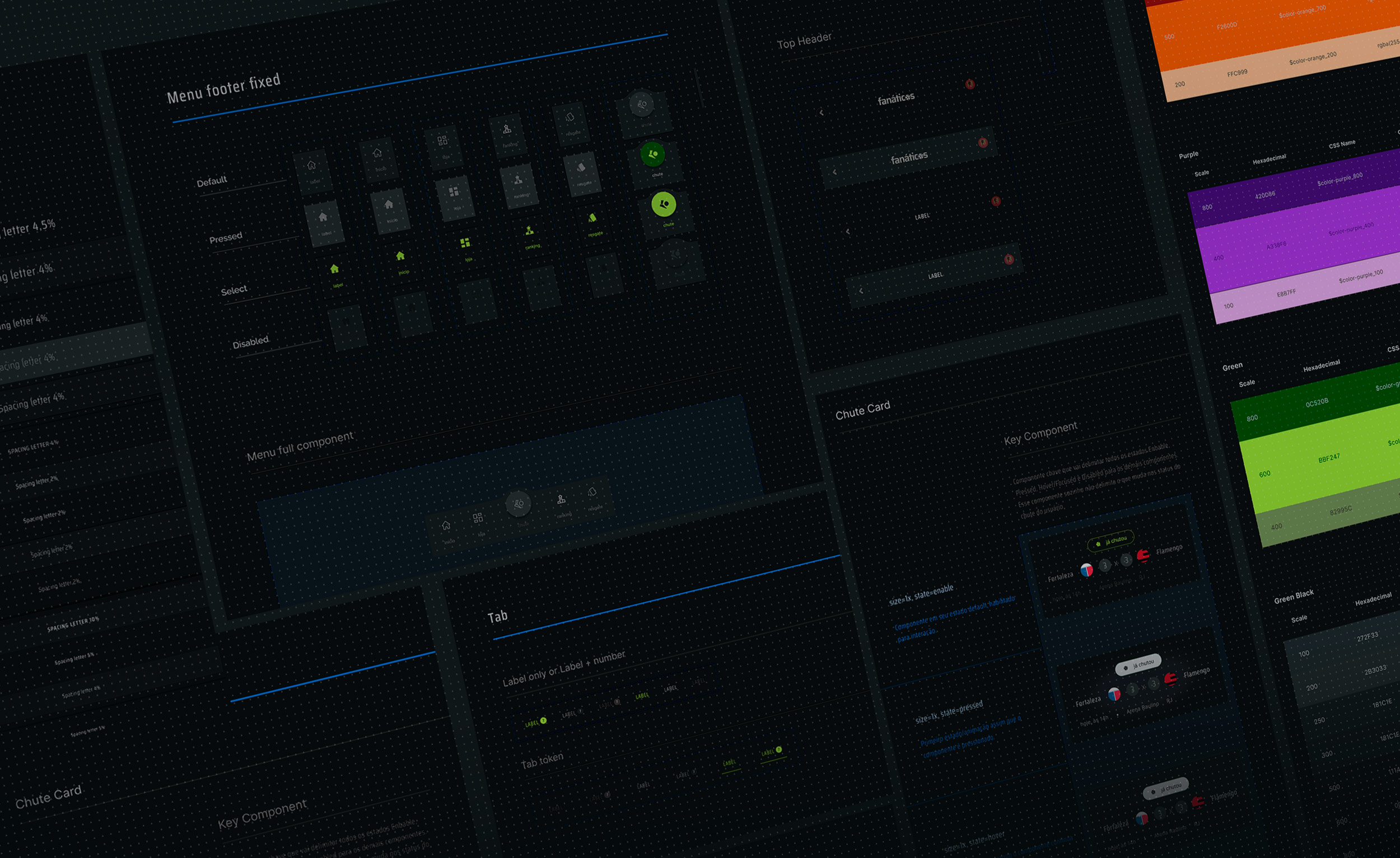Open red avatar in highlighted LABEL header bar
1400x858 pixels.
click(x=1009, y=260)
